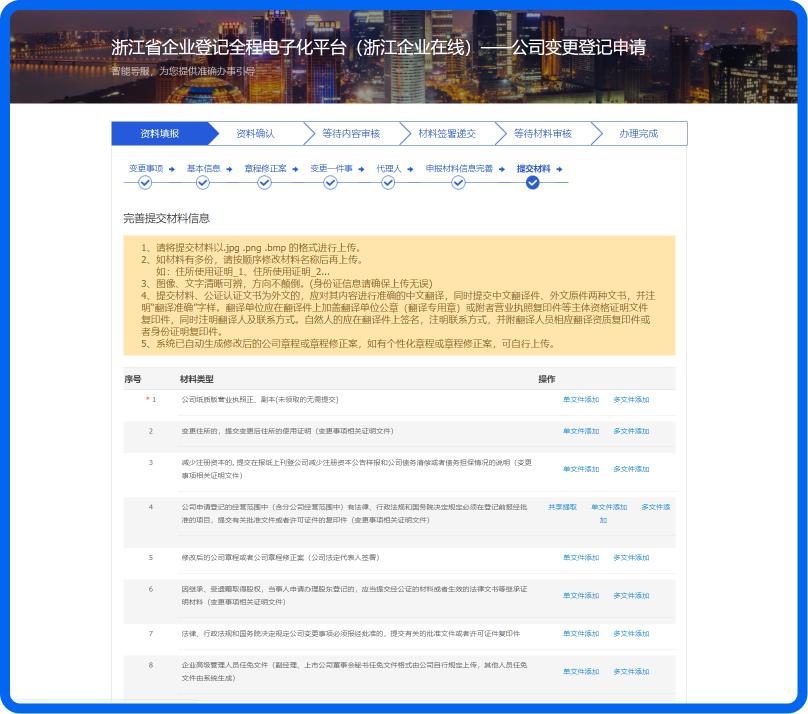This screenshot has height=714, width=808.
Task: Go to the 材料签署递交 step
Action: coord(446,134)
